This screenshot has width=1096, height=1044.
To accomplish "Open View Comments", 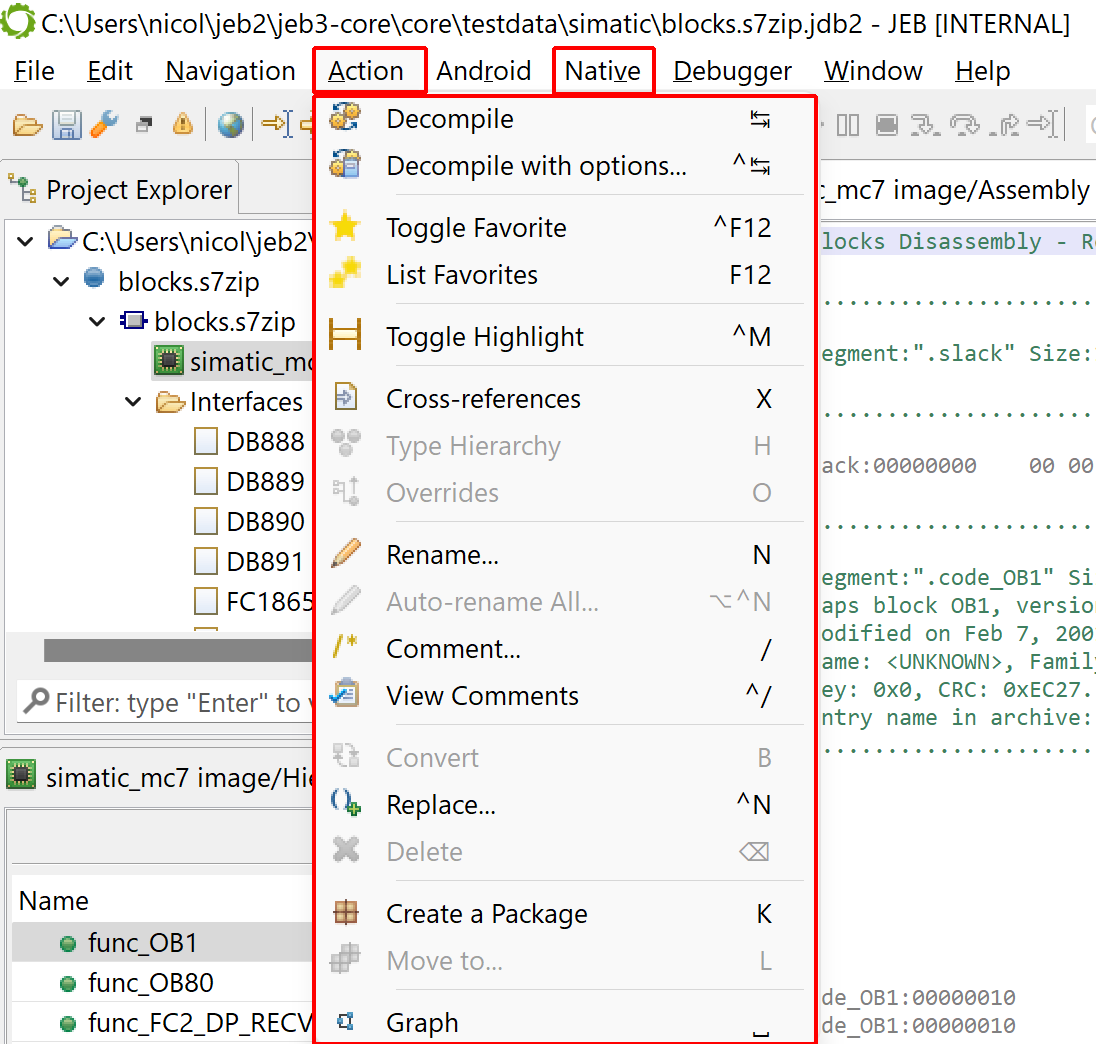I will (x=565, y=695).
